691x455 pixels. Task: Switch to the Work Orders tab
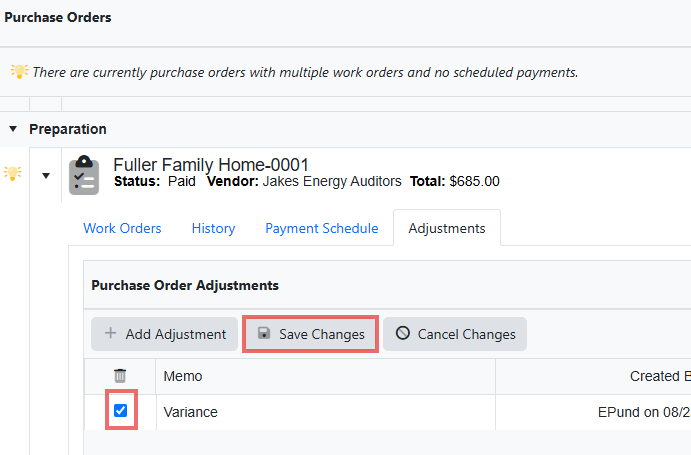click(122, 228)
